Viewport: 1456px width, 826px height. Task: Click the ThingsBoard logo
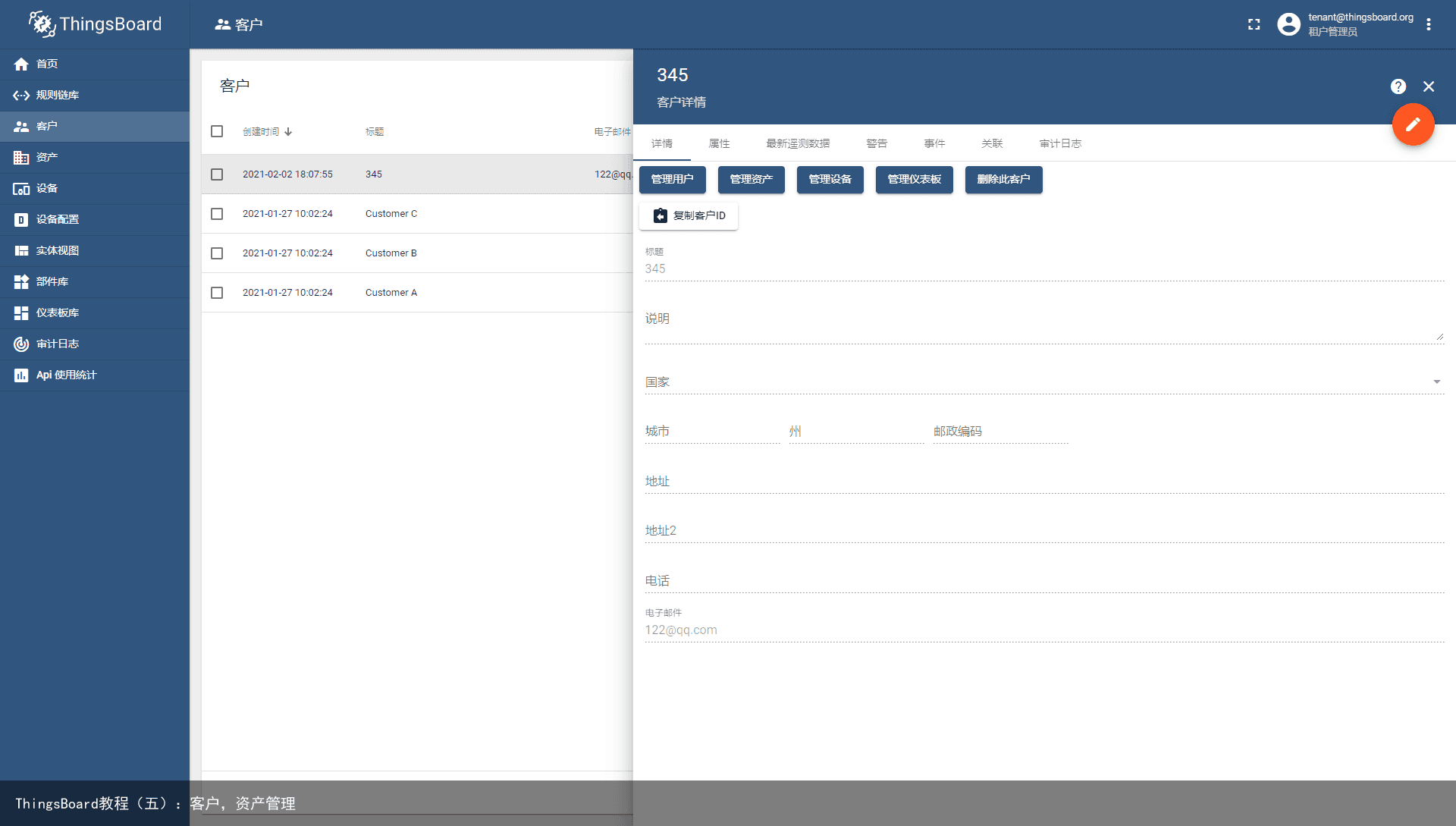[95, 24]
